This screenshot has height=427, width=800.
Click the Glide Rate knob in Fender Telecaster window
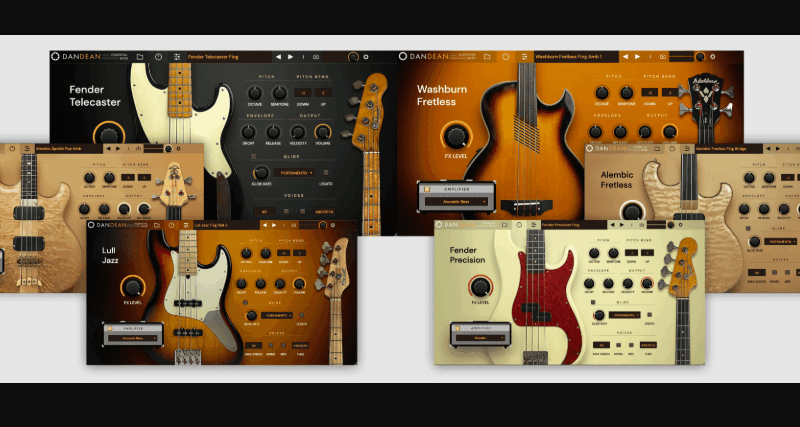261,172
